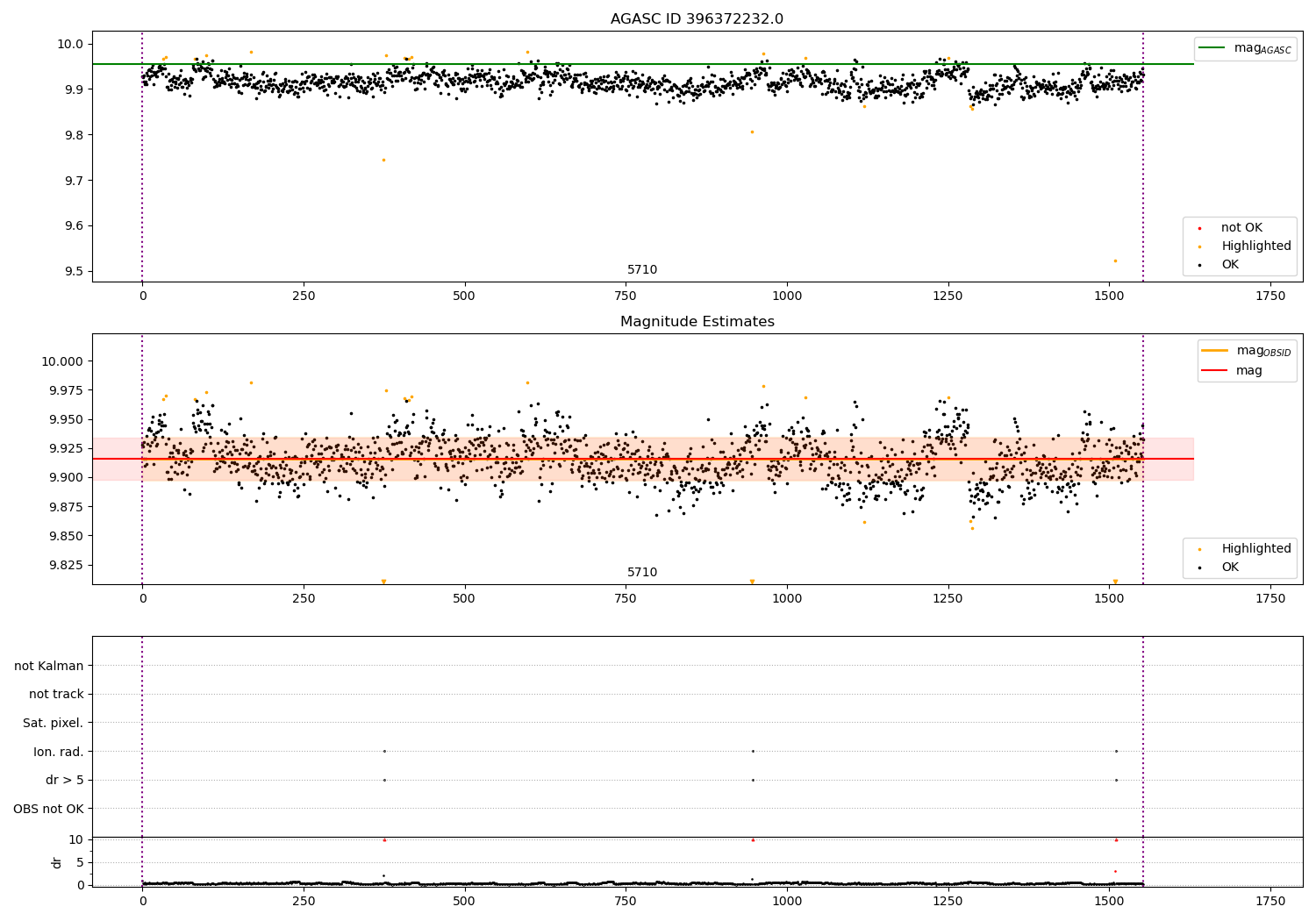The height and width of the screenshot is (921, 1316).
Task: Click the '5710' annotation in the top plot
Action: coord(642,269)
